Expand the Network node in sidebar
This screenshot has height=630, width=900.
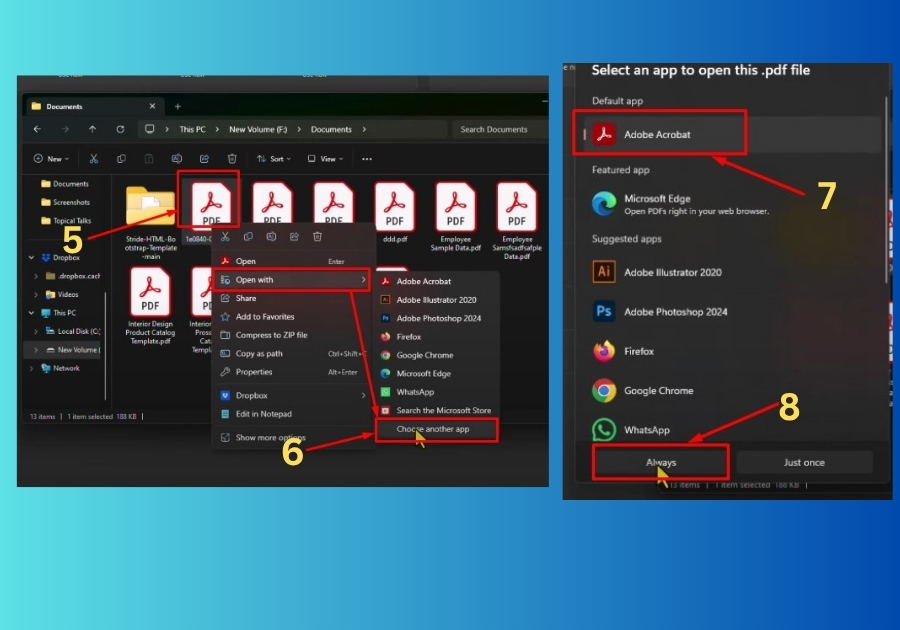(x=31, y=368)
